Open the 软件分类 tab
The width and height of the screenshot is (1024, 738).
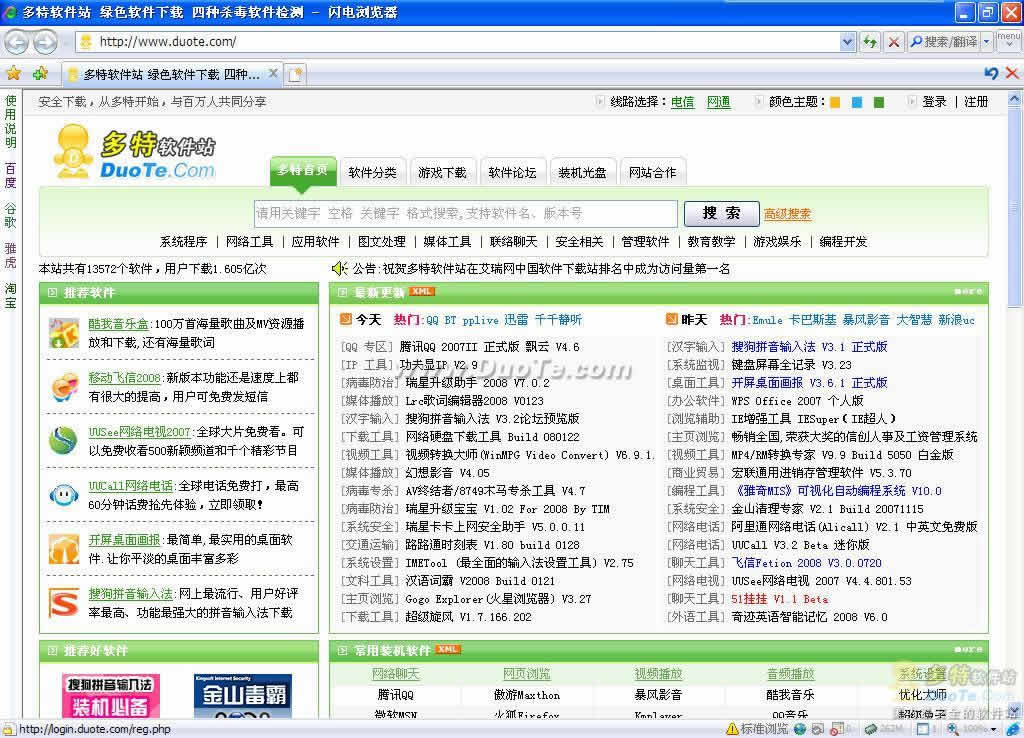pyautogui.click(x=372, y=172)
